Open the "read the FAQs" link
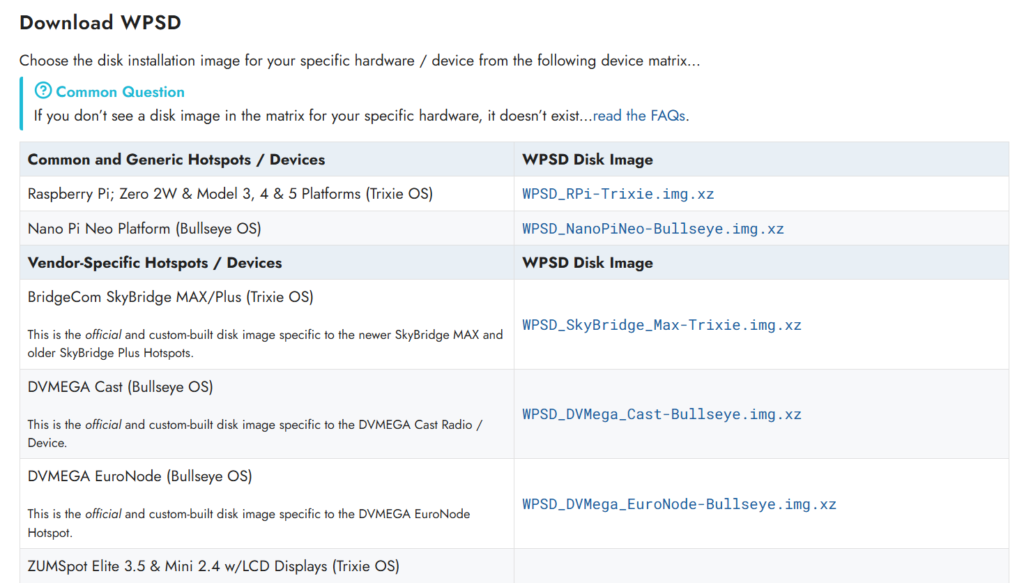The width and height of the screenshot is (1024, 583). point(639,115)
